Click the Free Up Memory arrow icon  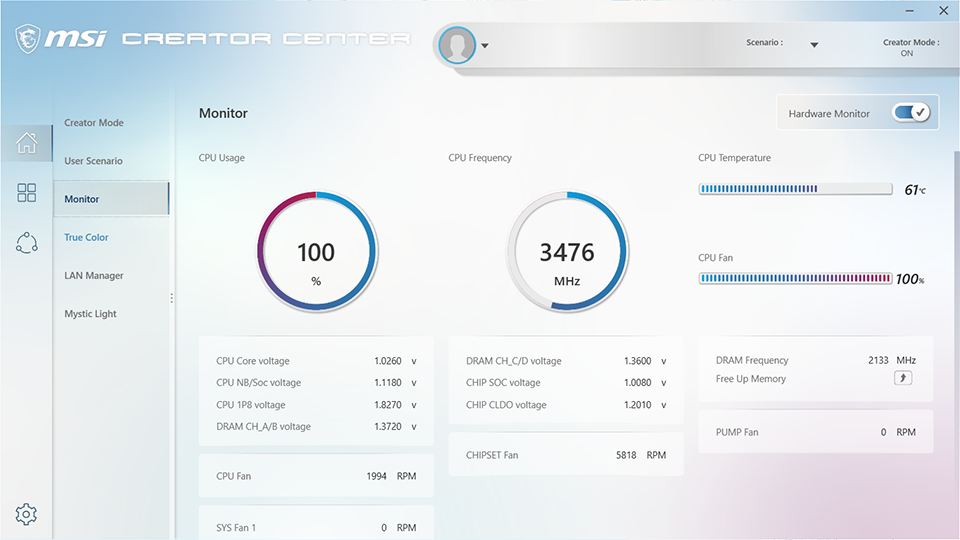[x=902, y=378]
